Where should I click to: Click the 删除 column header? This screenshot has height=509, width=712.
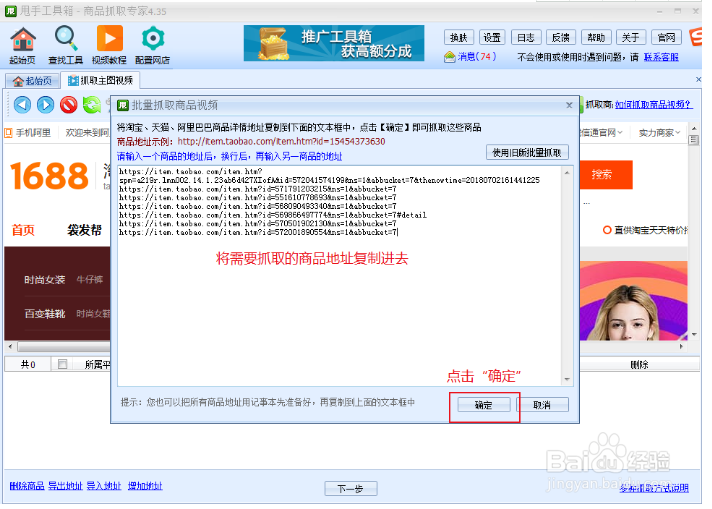640,364
